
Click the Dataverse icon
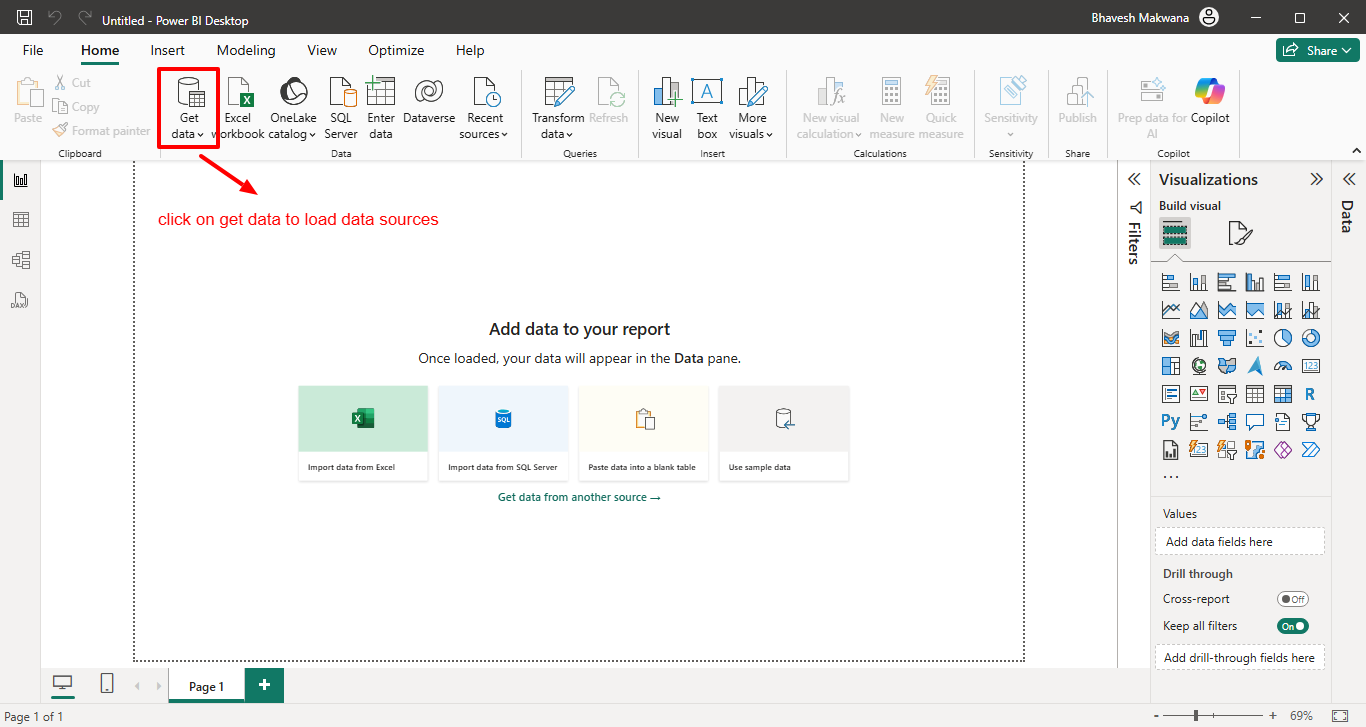point(429,92)
